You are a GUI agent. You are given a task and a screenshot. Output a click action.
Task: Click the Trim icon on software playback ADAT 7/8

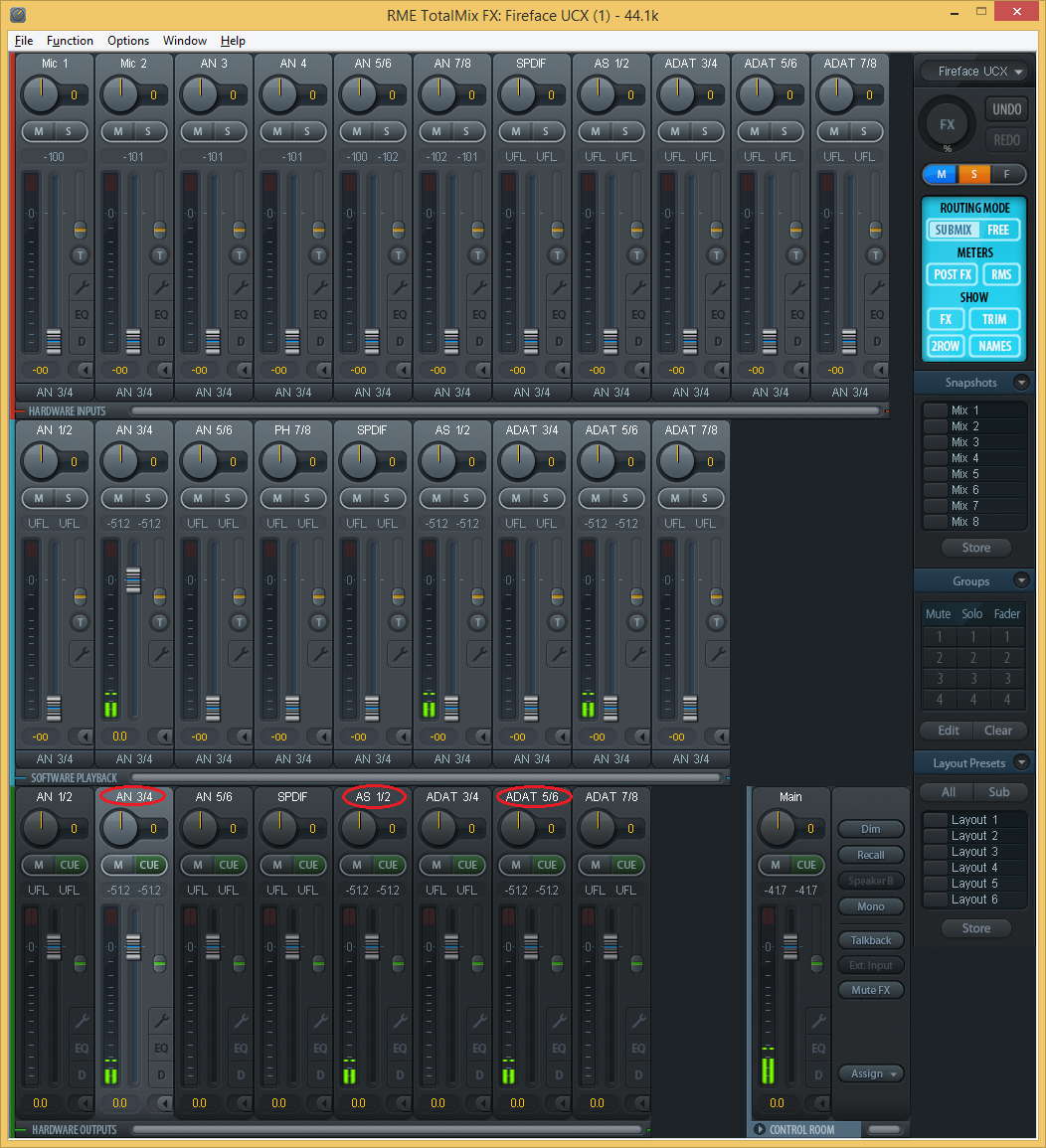pyautogui.click(x=716, y=622)
